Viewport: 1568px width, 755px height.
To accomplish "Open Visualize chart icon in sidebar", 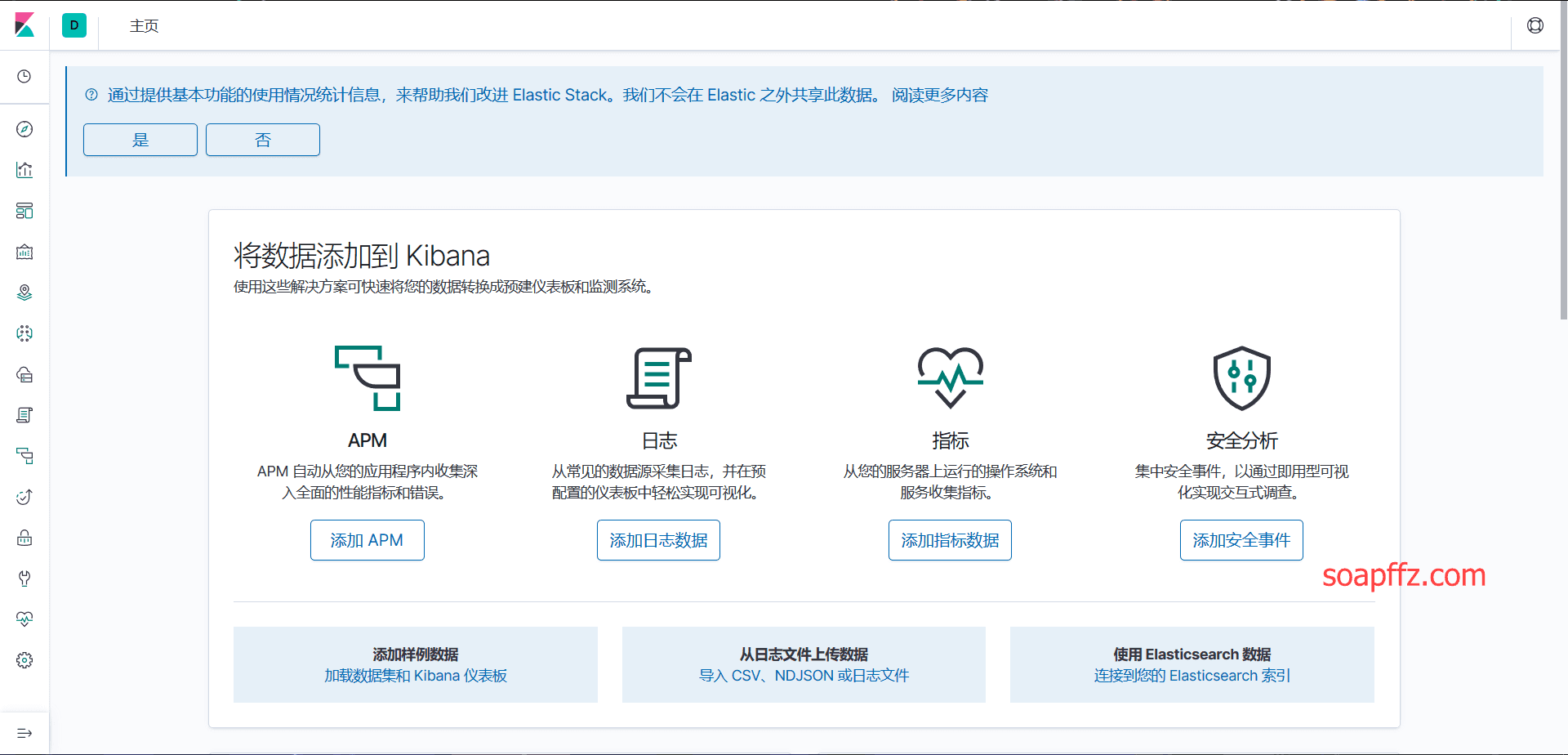I will 24,170.
